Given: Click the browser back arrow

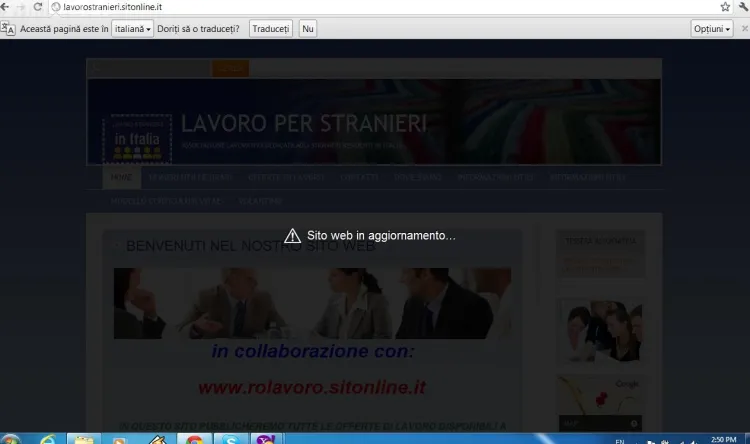Looking at the screenshot, I should pyautogui.click(x=5, y=7).
